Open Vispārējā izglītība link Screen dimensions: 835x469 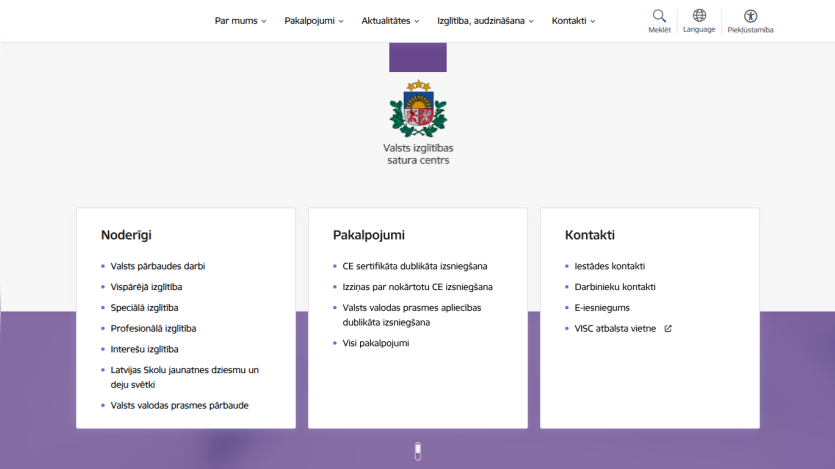coord(146,287)
